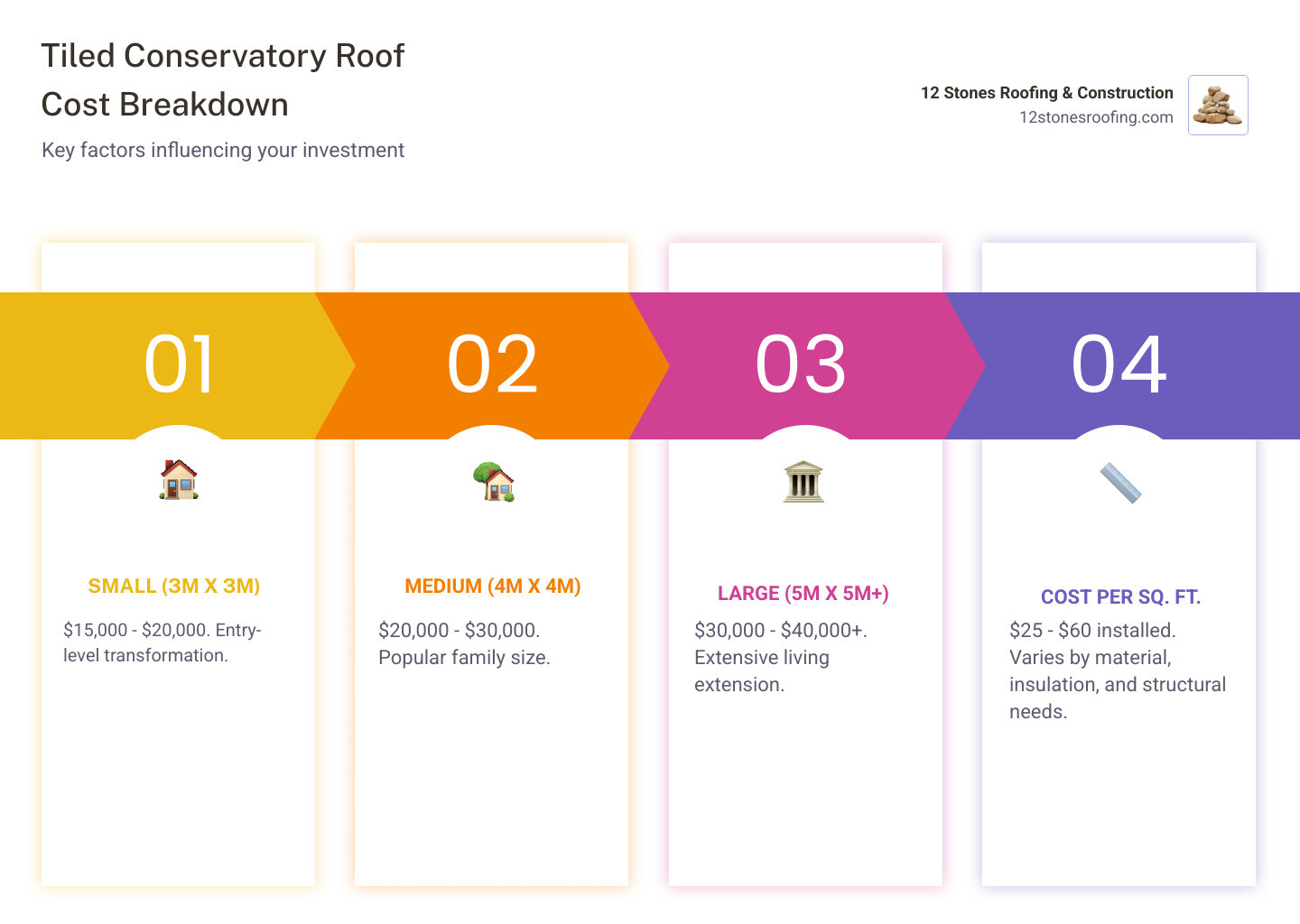Click the small house icon

(x=179, y=479)
